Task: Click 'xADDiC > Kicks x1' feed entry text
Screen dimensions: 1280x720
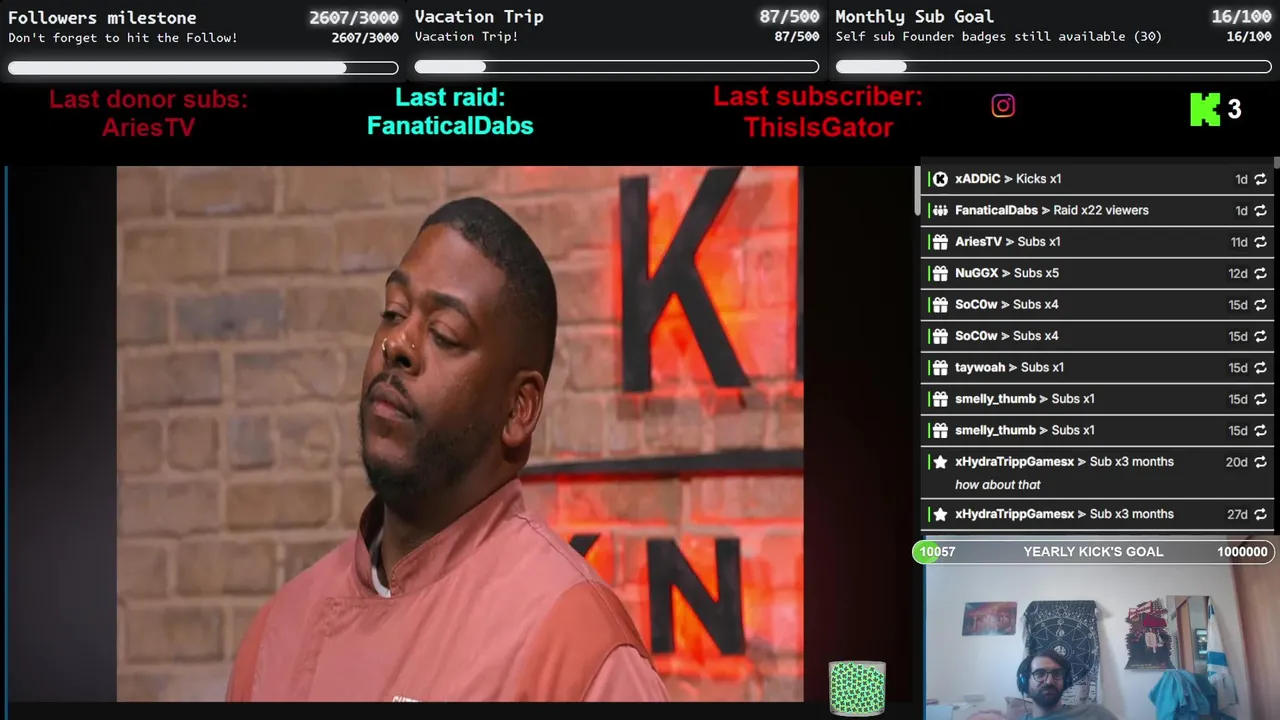Action: 1008,179
